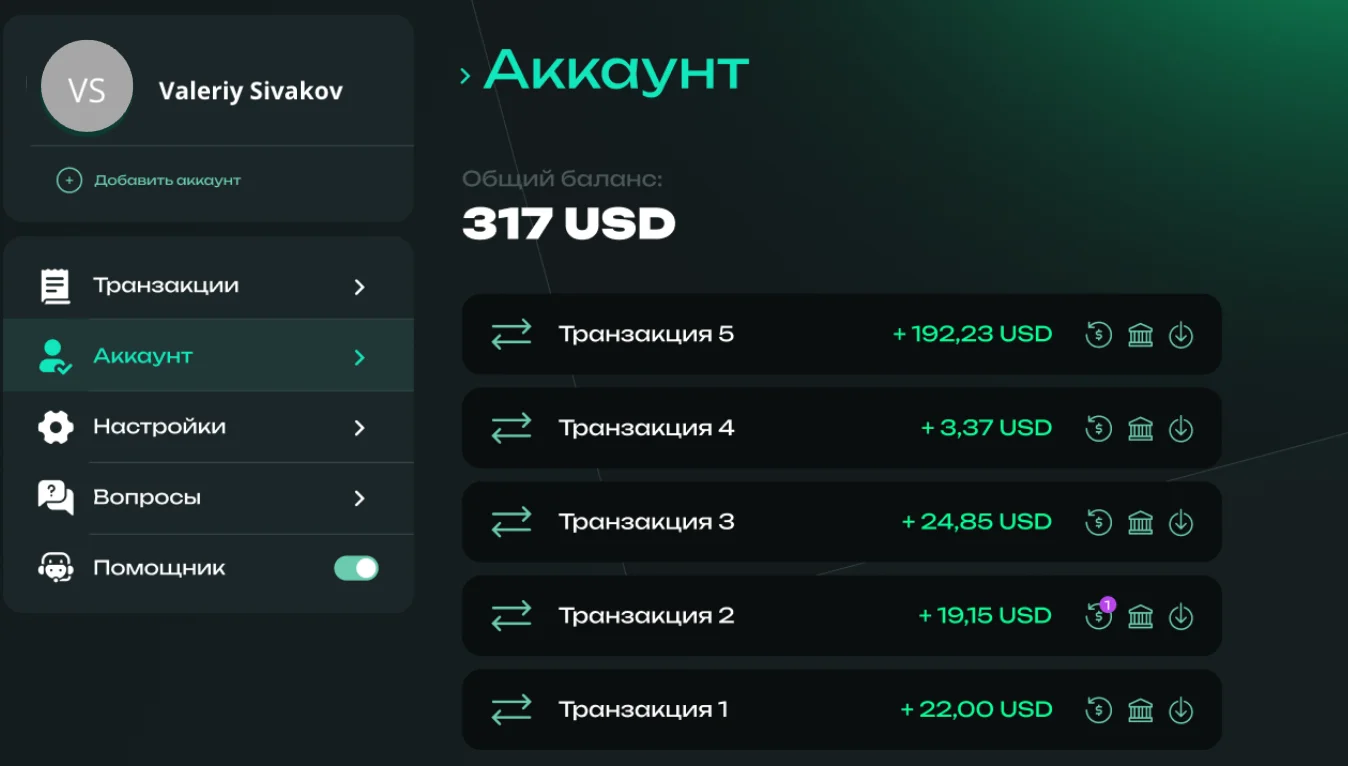Viewport: 1348px width, 766px height.
Task: Expand the Настройки chevron arrow
Action: pos(360,428)
